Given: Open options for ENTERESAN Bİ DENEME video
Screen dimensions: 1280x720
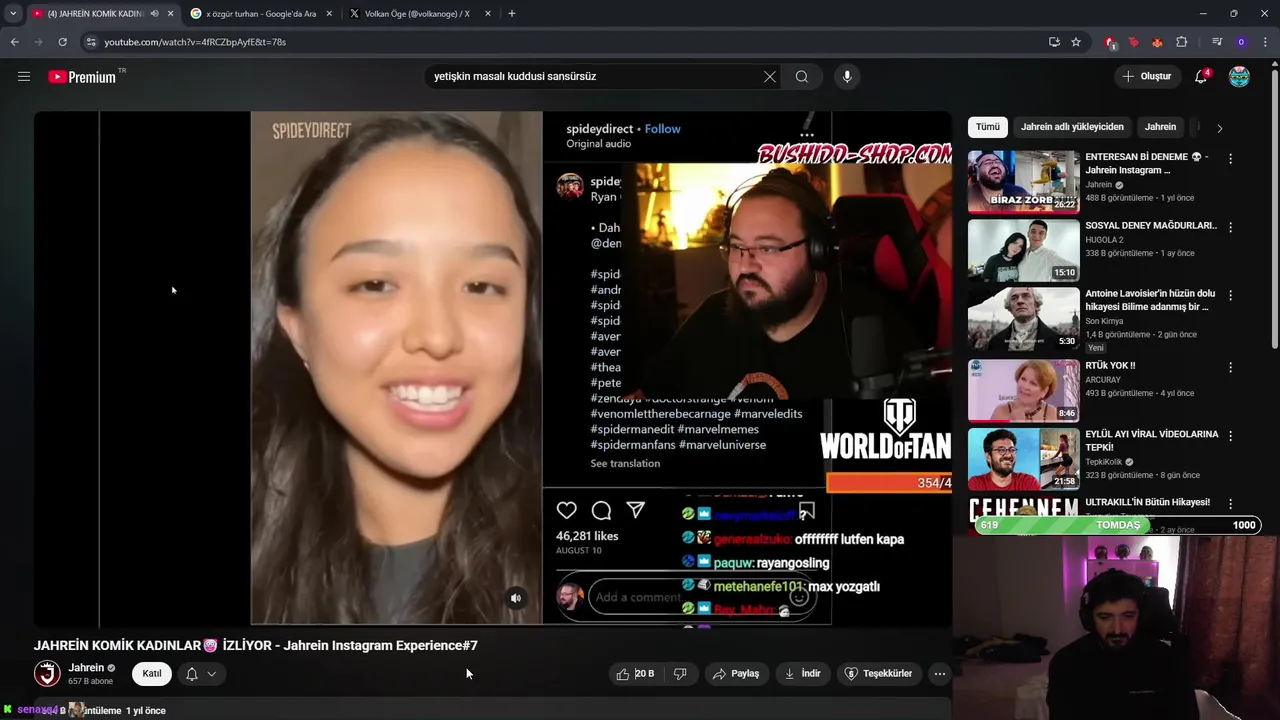Looking at the screenshot, I should pos(1230,159).
